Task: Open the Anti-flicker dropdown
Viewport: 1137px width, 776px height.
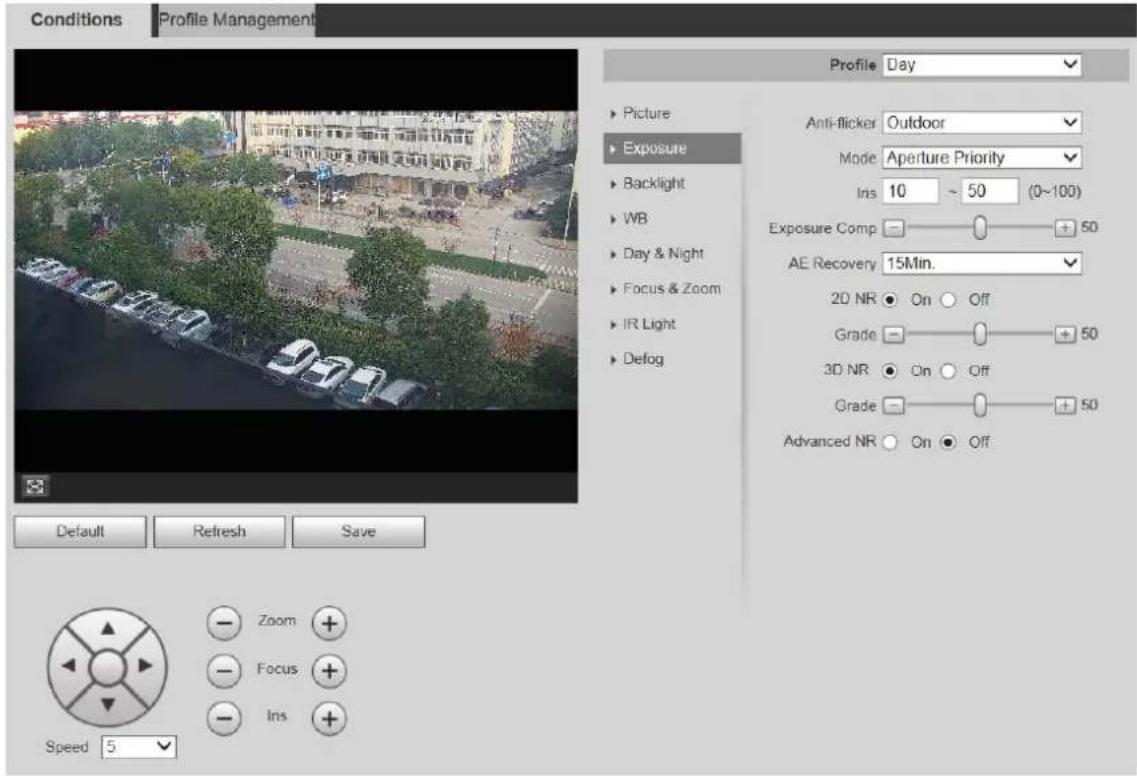Action: click(x=982, y=123)
